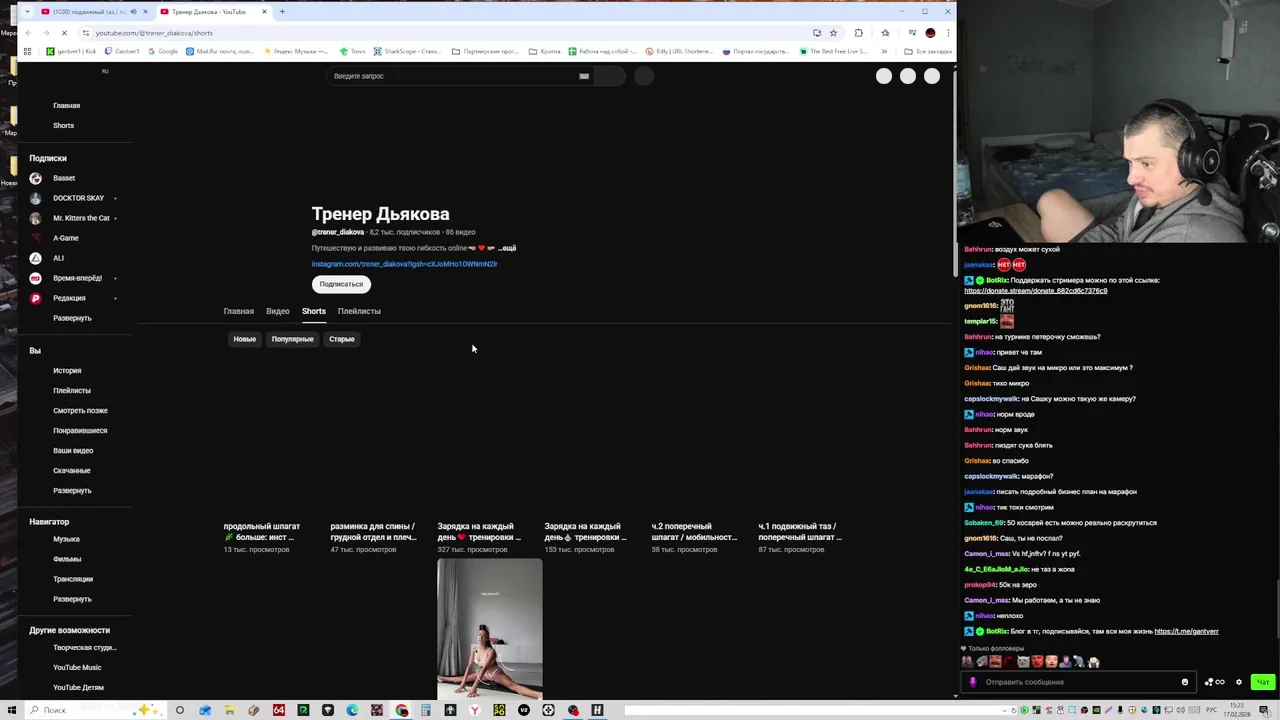Open Microsoft Edge from the taskbar
Viewport: 1280px width, 720px height.
(x=352, y=710)
